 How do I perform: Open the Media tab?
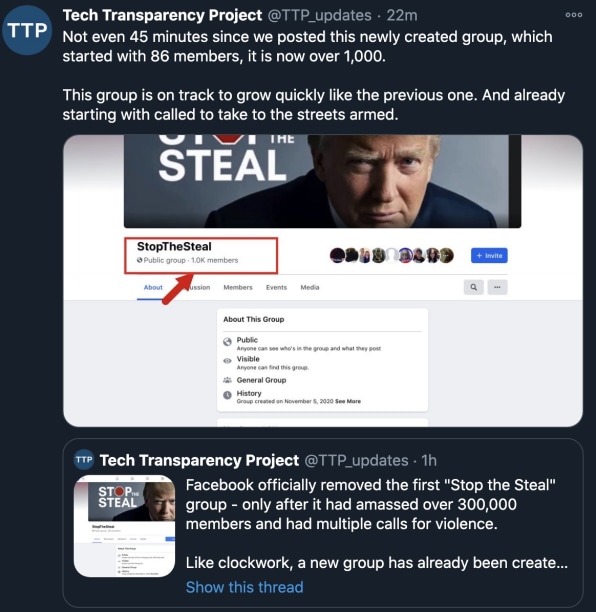[x=310, y=287]
